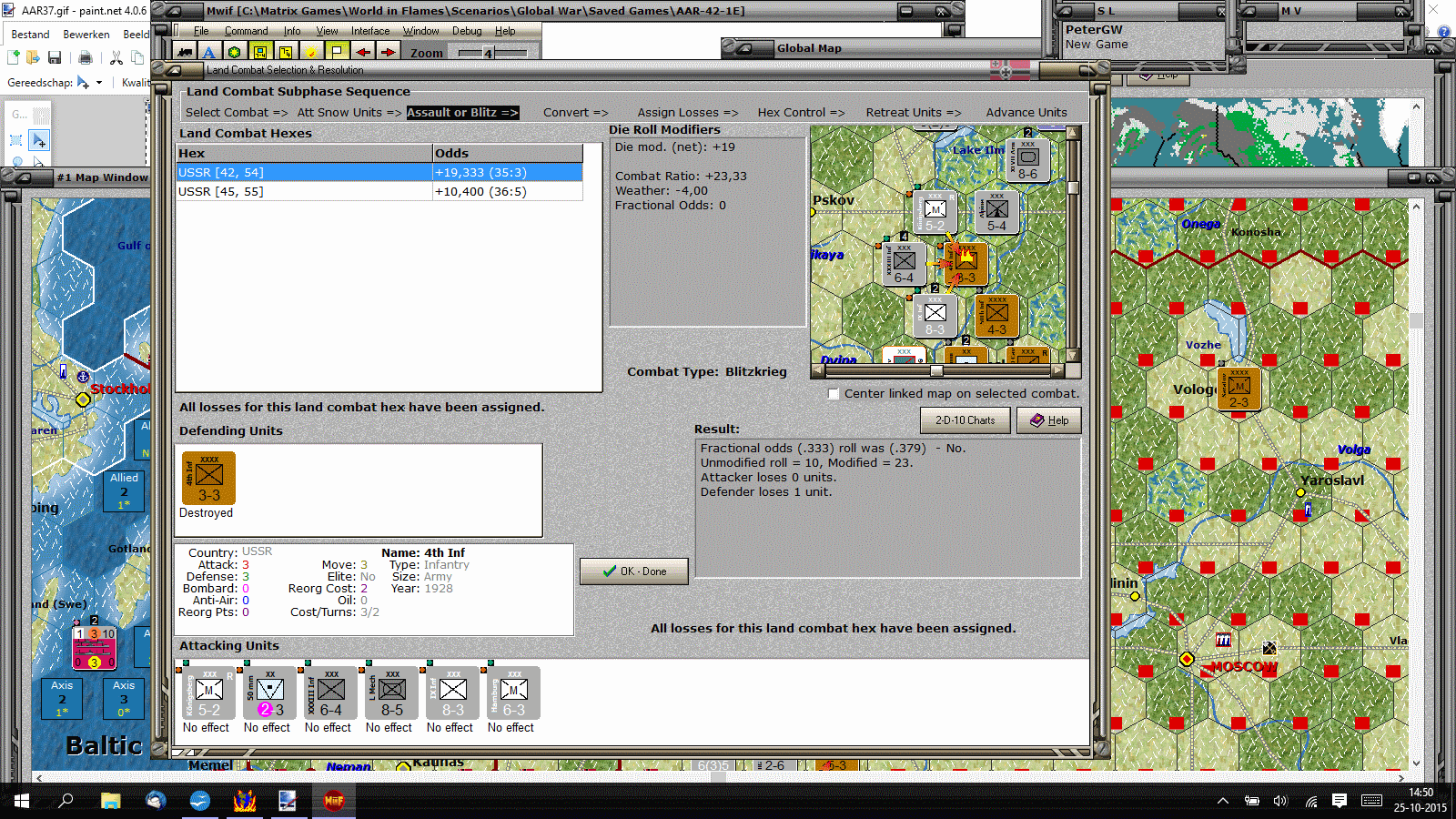Viewport: 1456px width, 819px height.
Task: Click the Hex Control subphase step
Action: (x=801, y=113)
